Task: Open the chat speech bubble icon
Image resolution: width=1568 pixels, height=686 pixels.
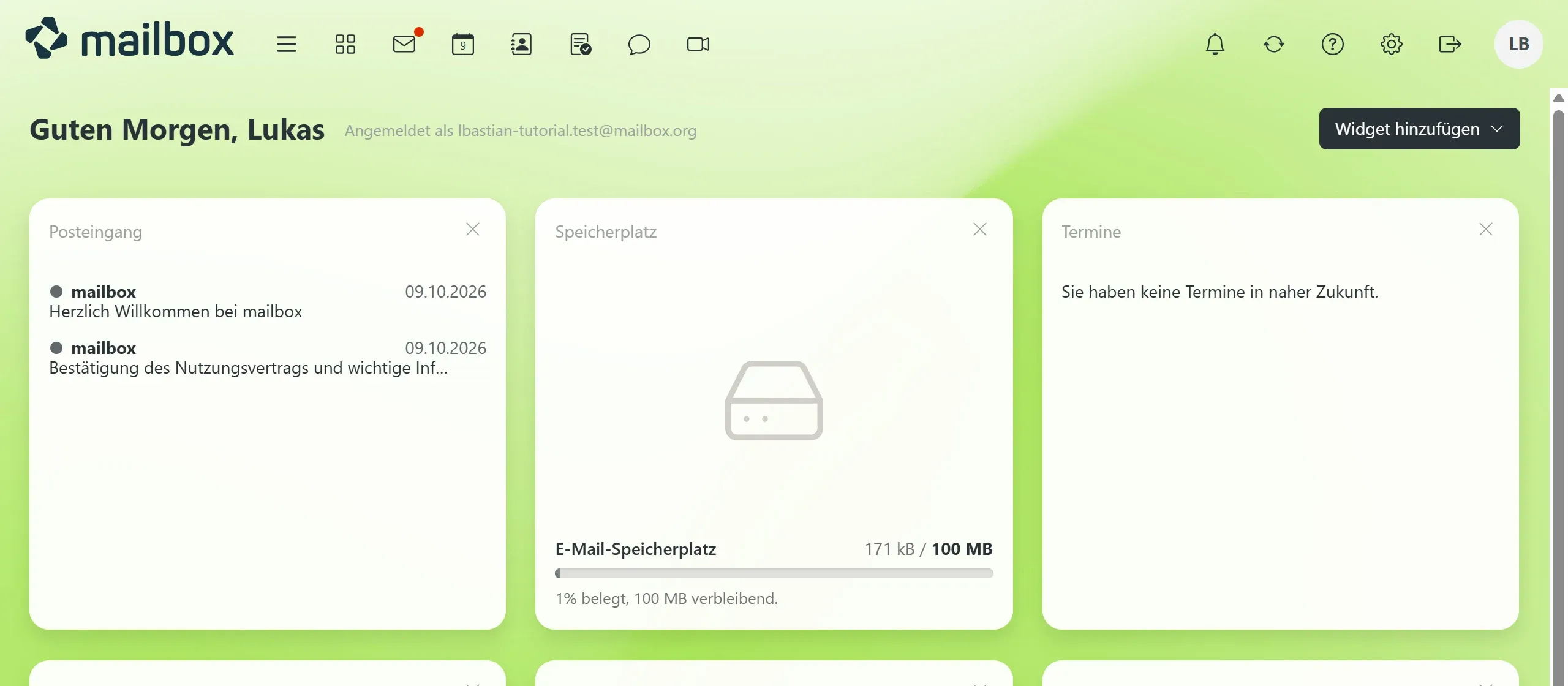Action: click(639, 44)
